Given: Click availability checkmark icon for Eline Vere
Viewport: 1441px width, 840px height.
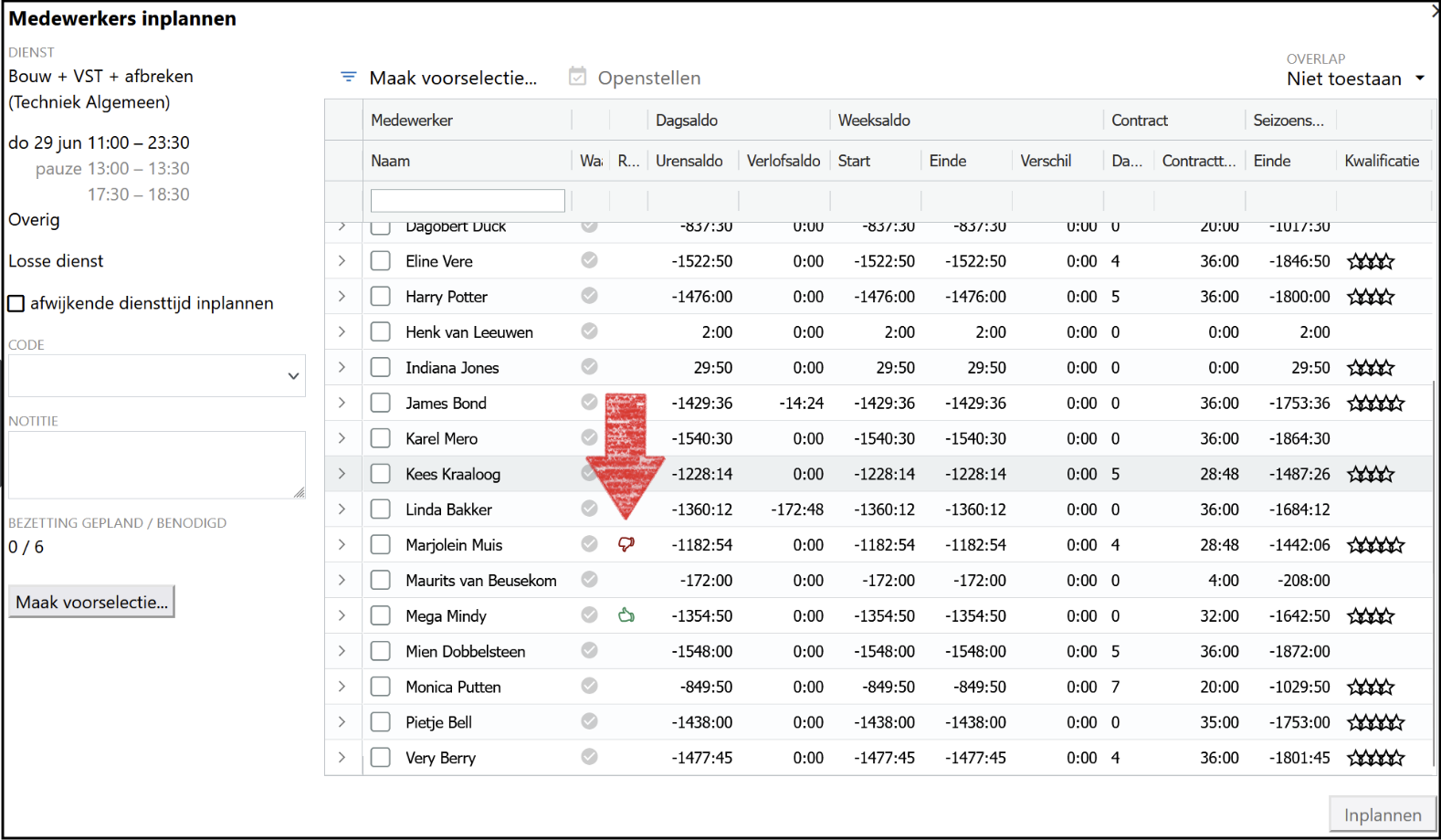Looking at the screenshot, I should [x=590, y=260].
